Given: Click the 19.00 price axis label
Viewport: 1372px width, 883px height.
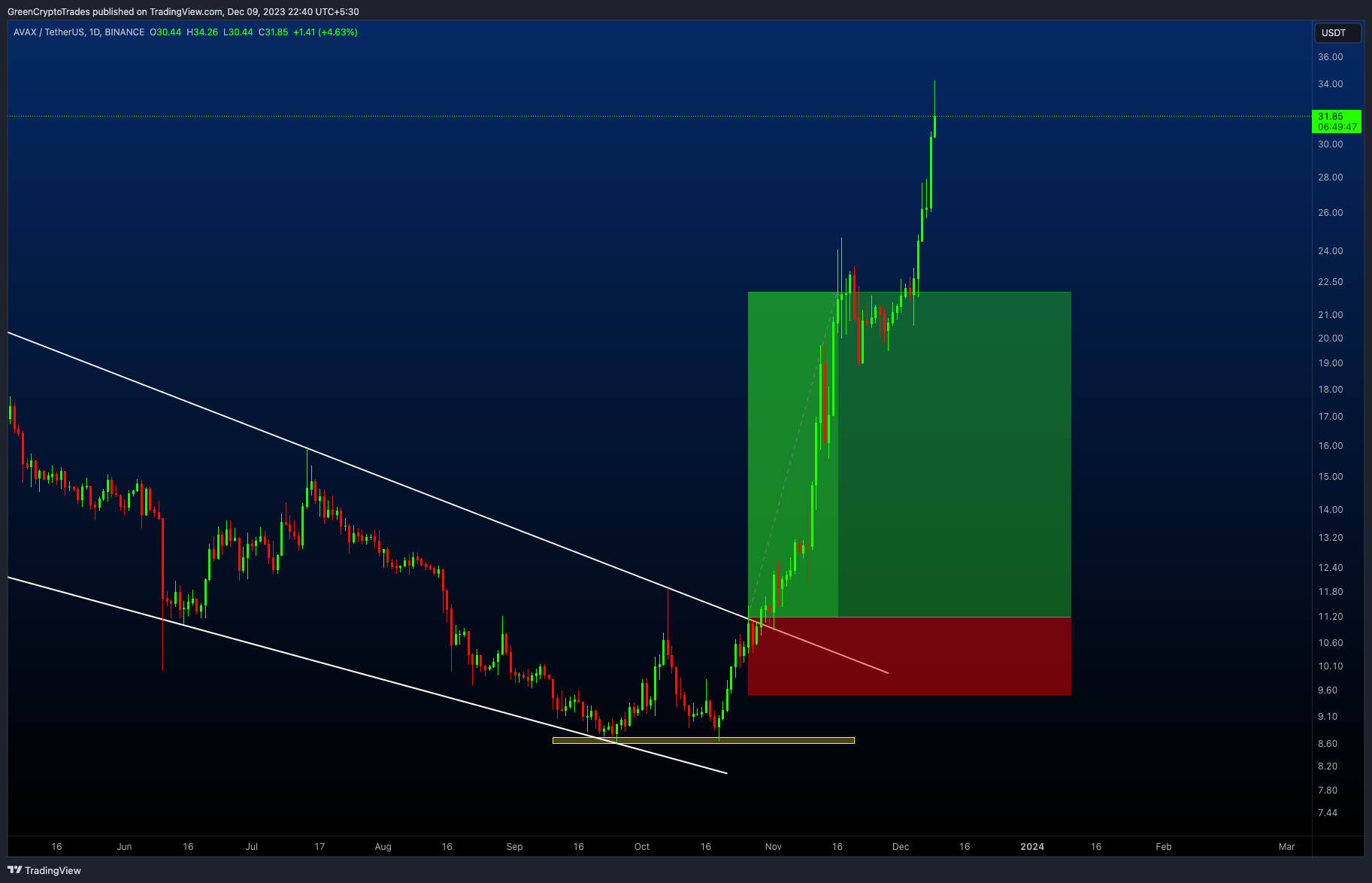Looking at the screenshot, I should point(1330,363).
